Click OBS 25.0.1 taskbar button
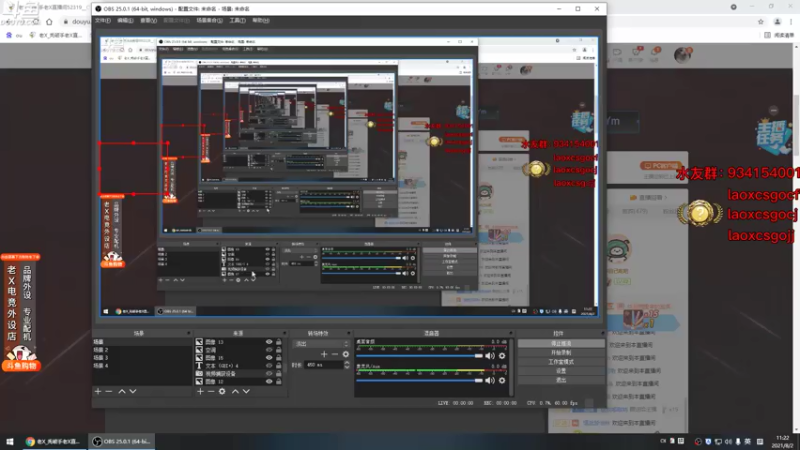800x450 pixels. [x=122, y=441]
